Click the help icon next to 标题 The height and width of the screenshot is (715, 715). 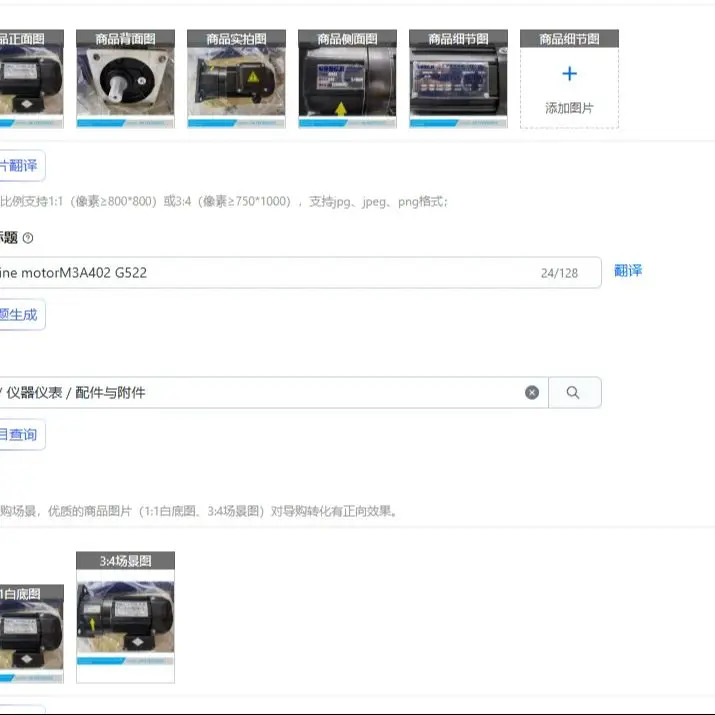tap(28, 238)
